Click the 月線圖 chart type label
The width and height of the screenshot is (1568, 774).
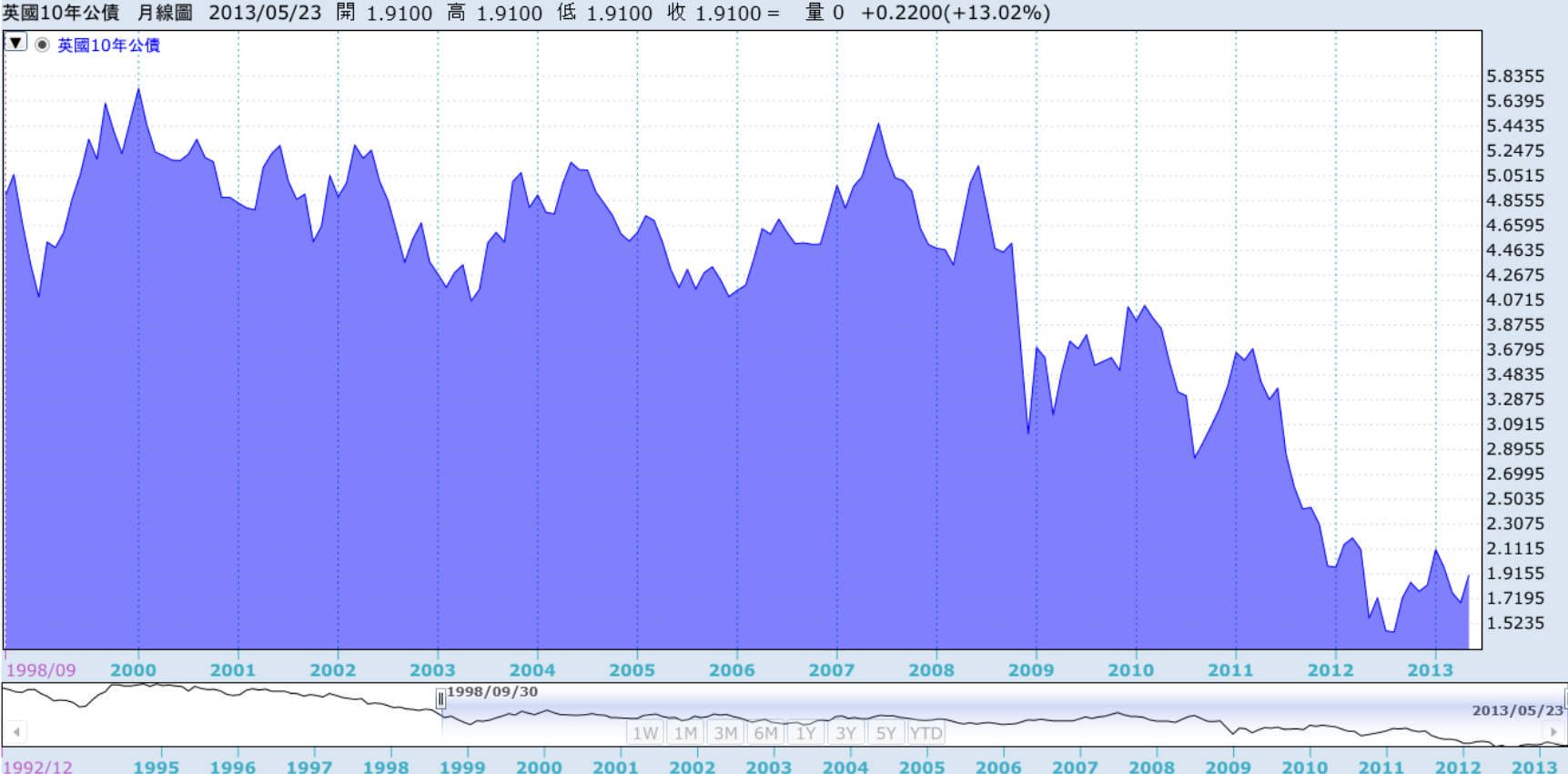click(x=165, y=13)
